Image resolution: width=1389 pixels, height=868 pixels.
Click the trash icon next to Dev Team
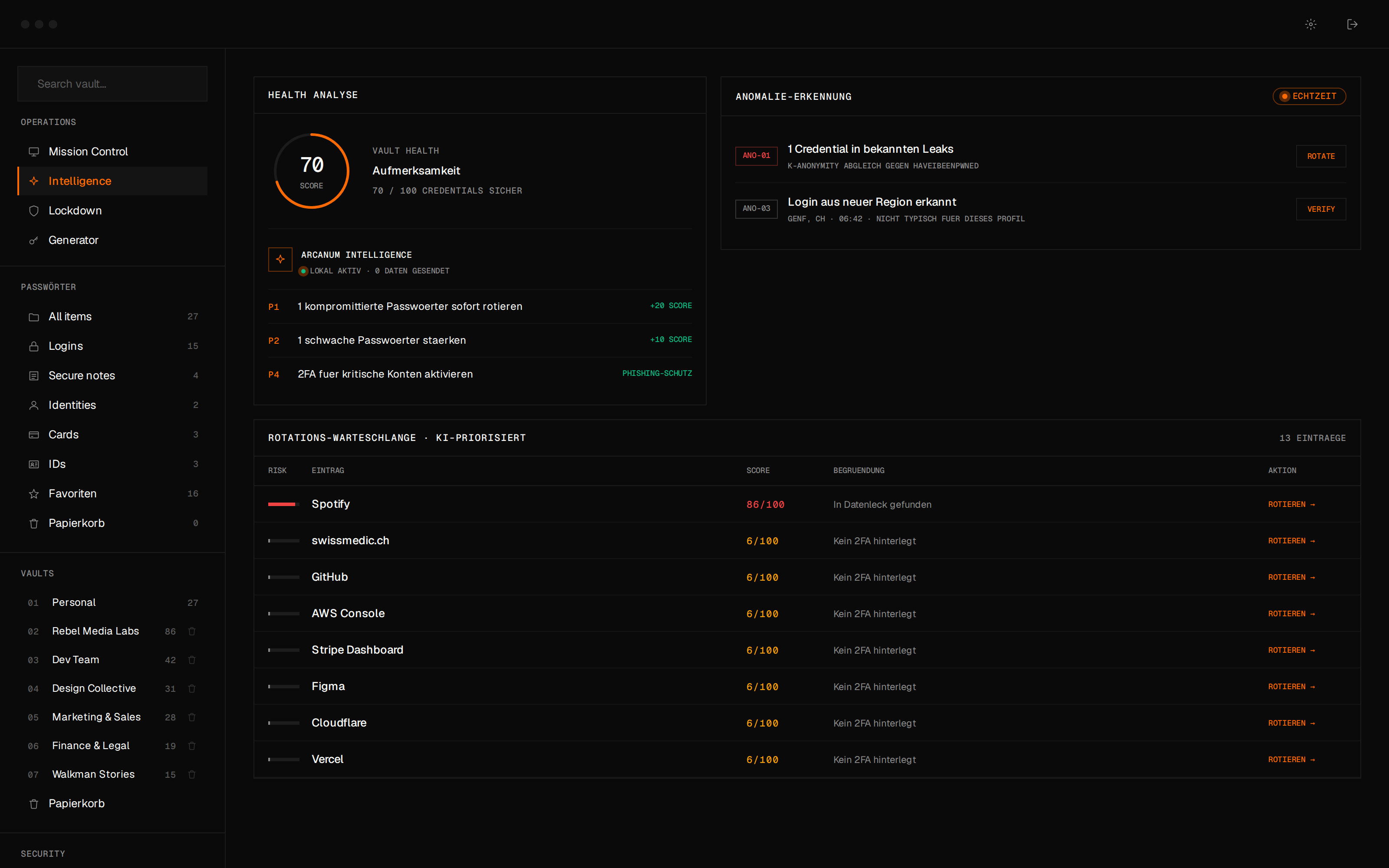(x=192, y=660)
